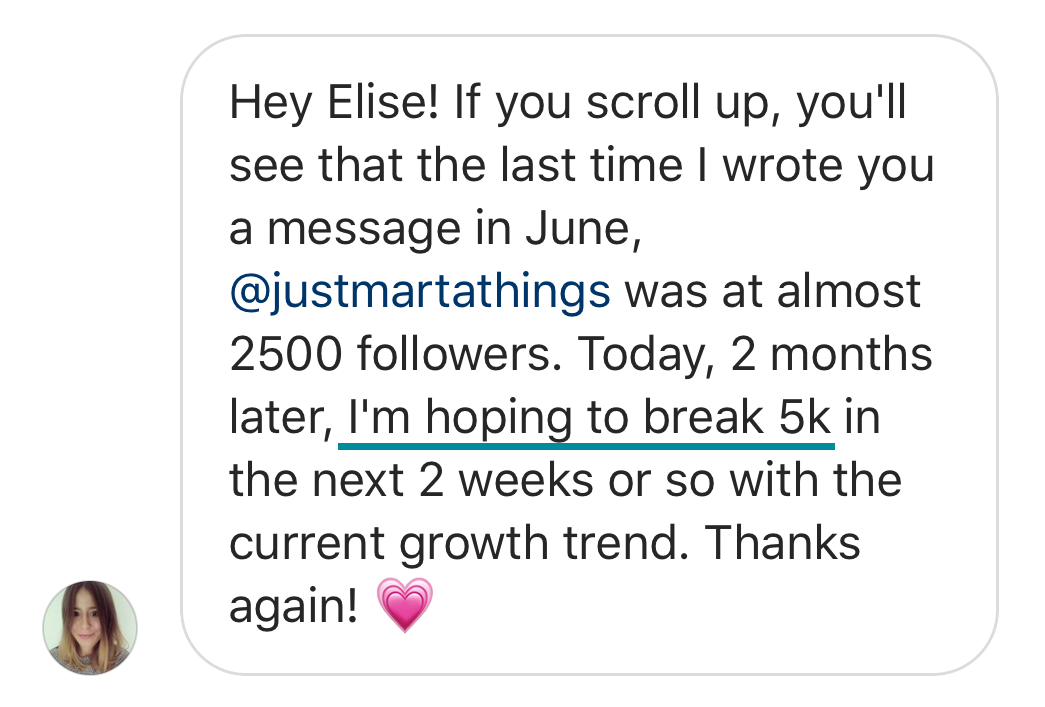The width and height of the screenshot is (1045, 707).
Task: Click the pink heart emoji
Action: [x=404, y=605]
